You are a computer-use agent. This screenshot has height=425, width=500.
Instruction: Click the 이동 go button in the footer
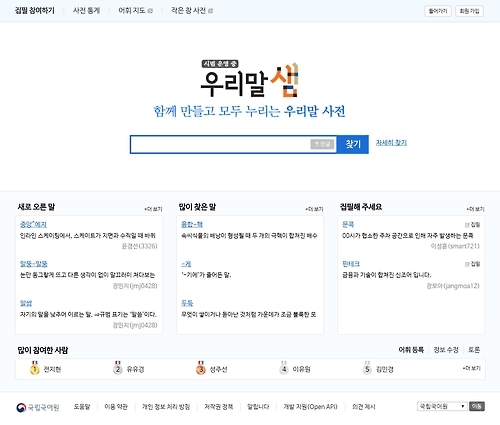477,406
